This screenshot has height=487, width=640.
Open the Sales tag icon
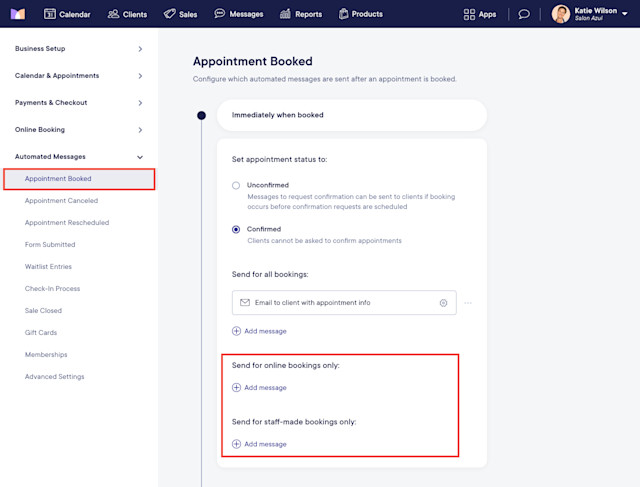169,14
